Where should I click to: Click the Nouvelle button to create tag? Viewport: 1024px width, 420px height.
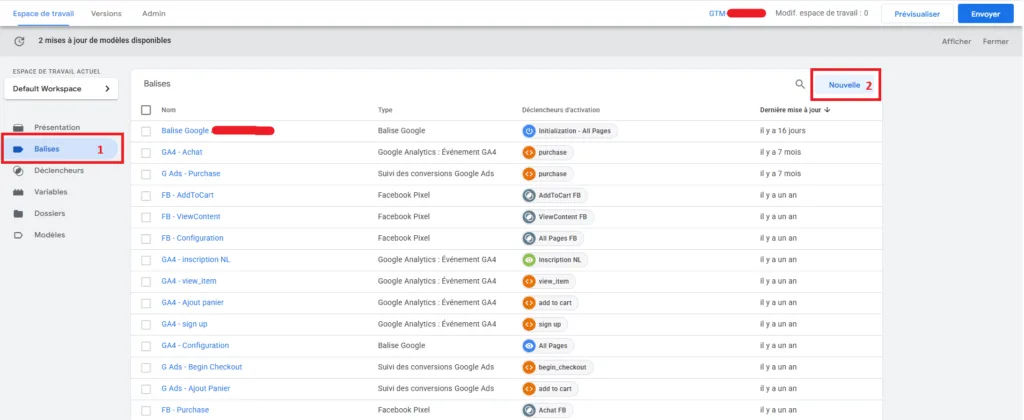(844, 86)
